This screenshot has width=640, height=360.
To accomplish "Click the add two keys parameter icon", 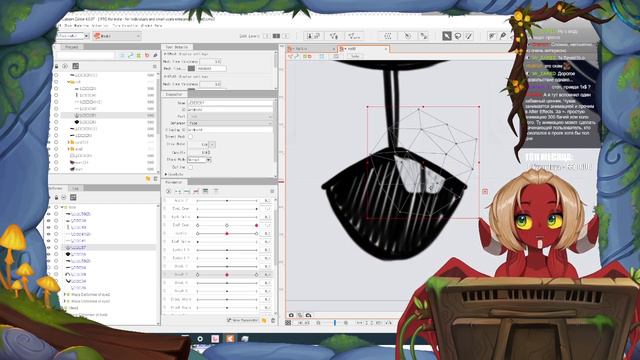I will coord(178,191).
